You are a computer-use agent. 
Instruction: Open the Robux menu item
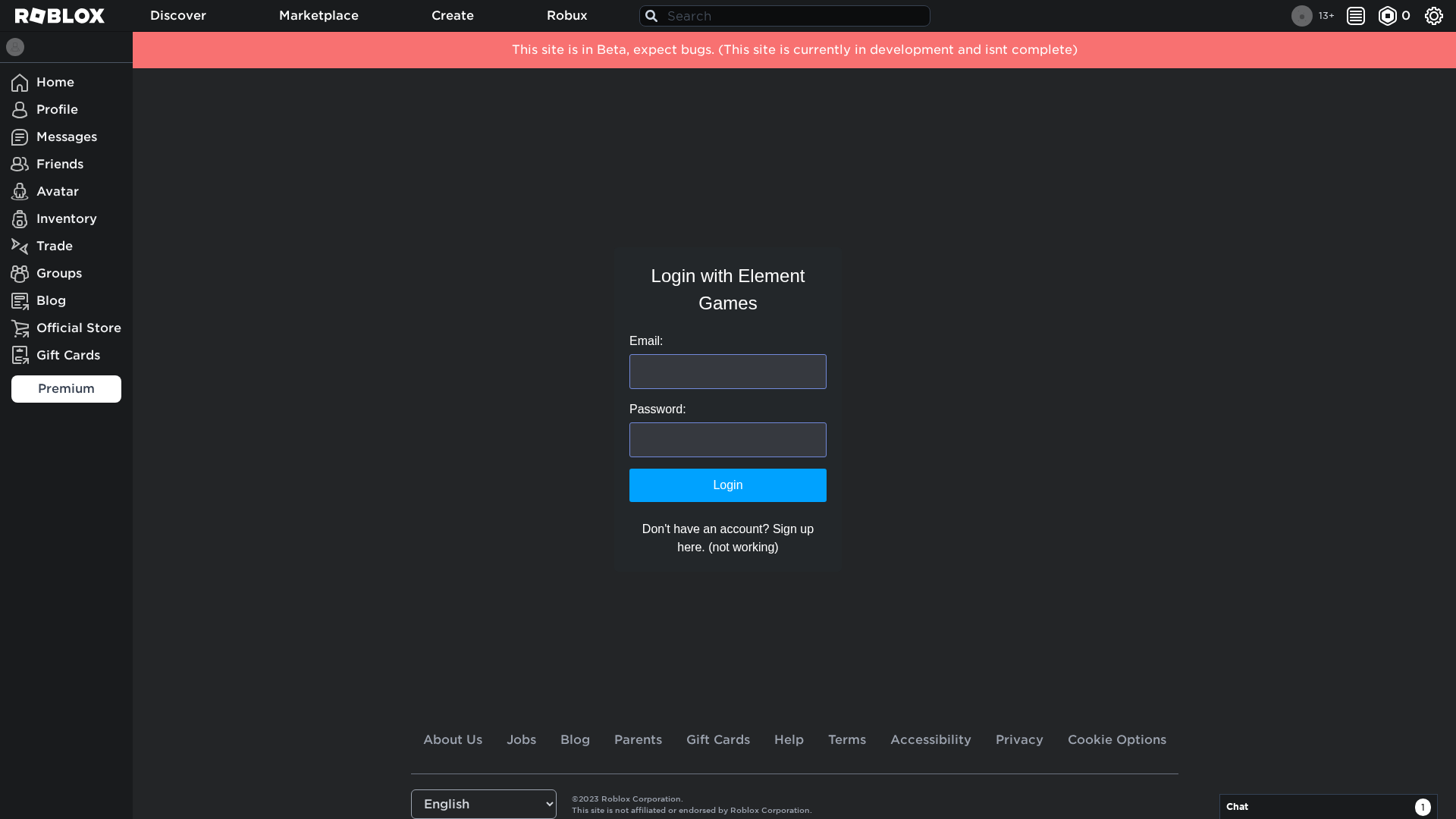(x=567, y=16)
